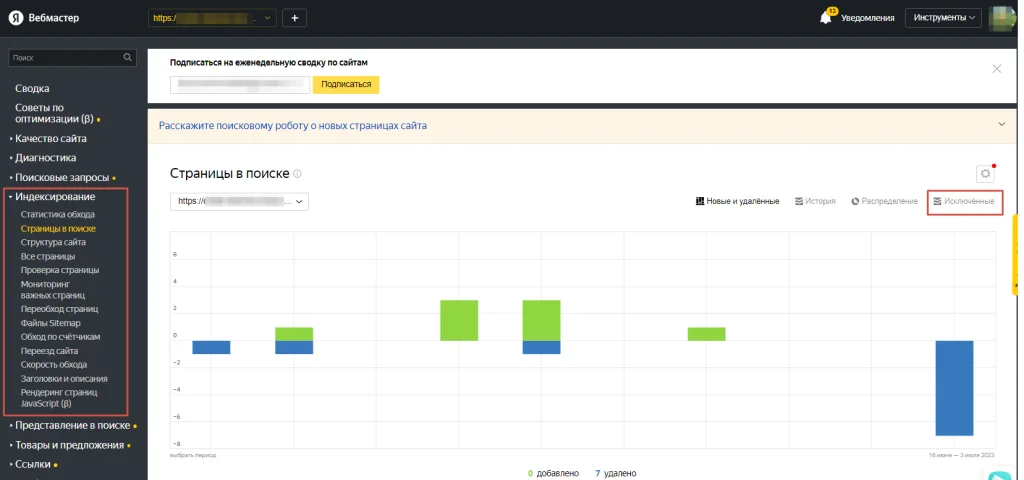Viewport: 1024px width, 480px height.
Task: Open URL filter dropdown above chart
Action: 240,201
